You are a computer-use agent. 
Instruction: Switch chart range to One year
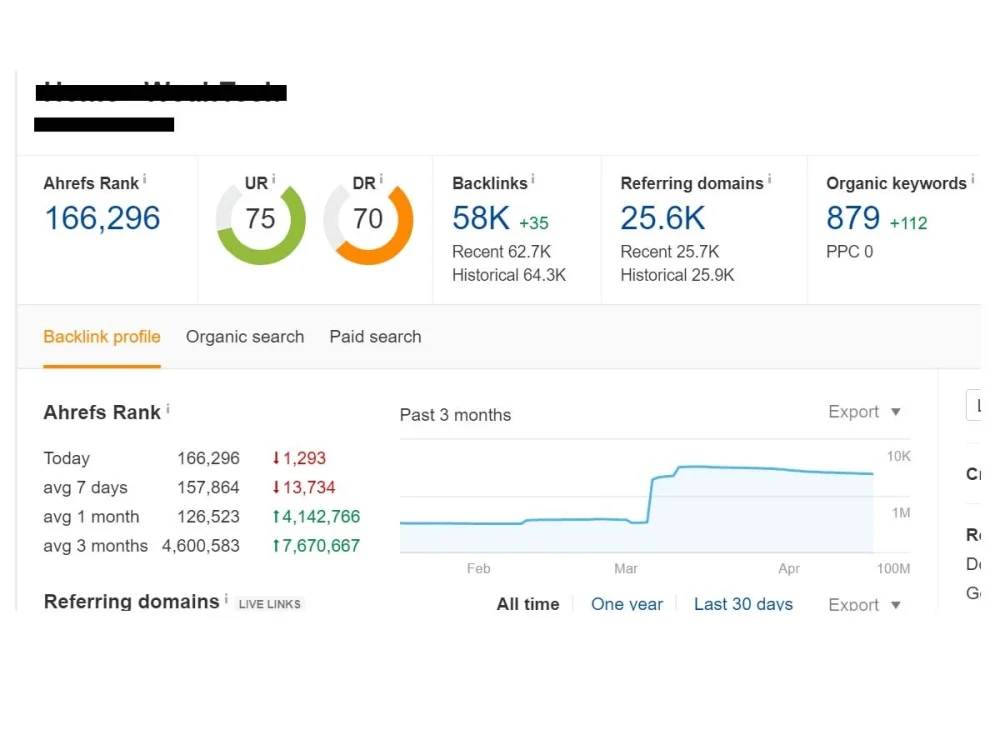(627, 604)
